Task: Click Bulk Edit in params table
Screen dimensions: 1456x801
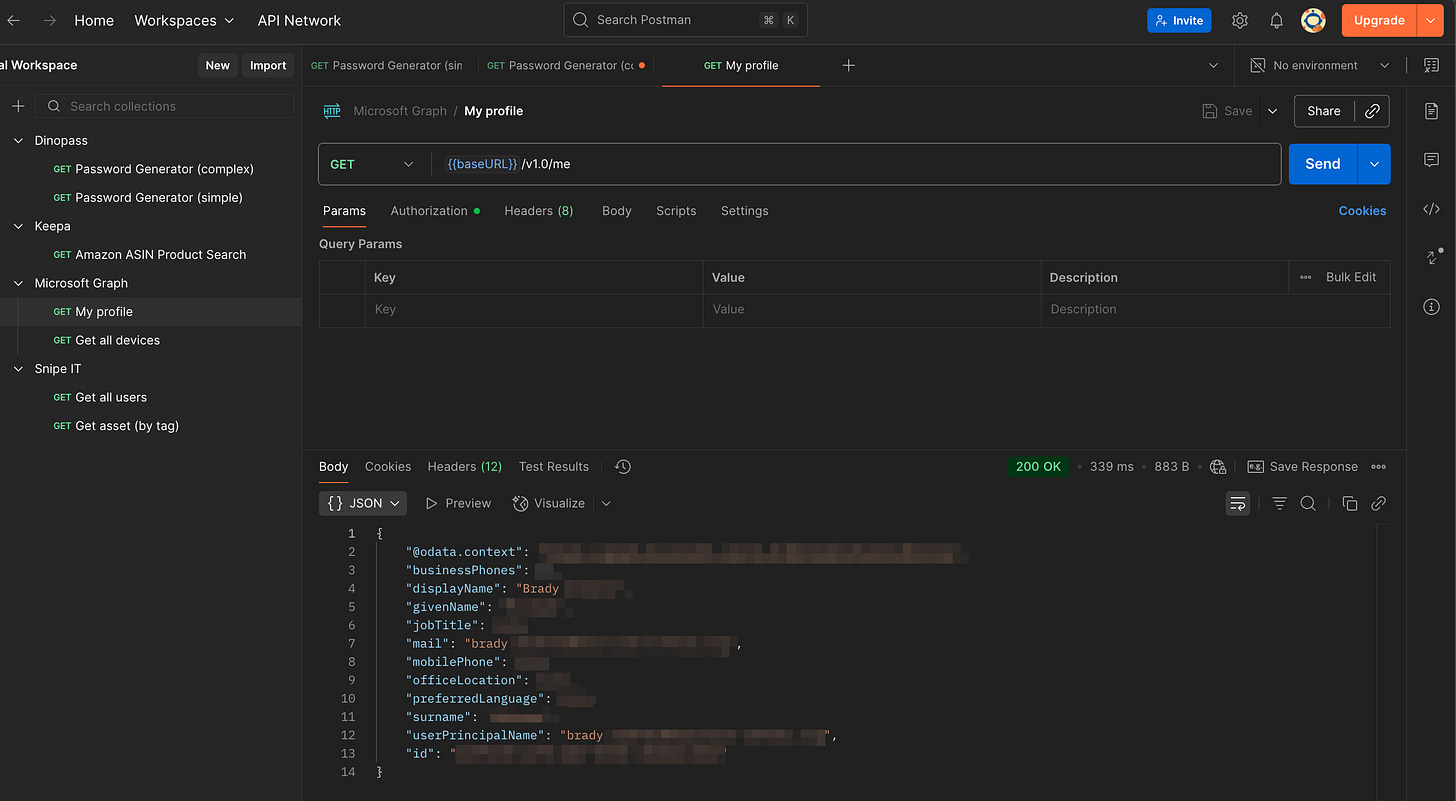Action: [1351, 277]
